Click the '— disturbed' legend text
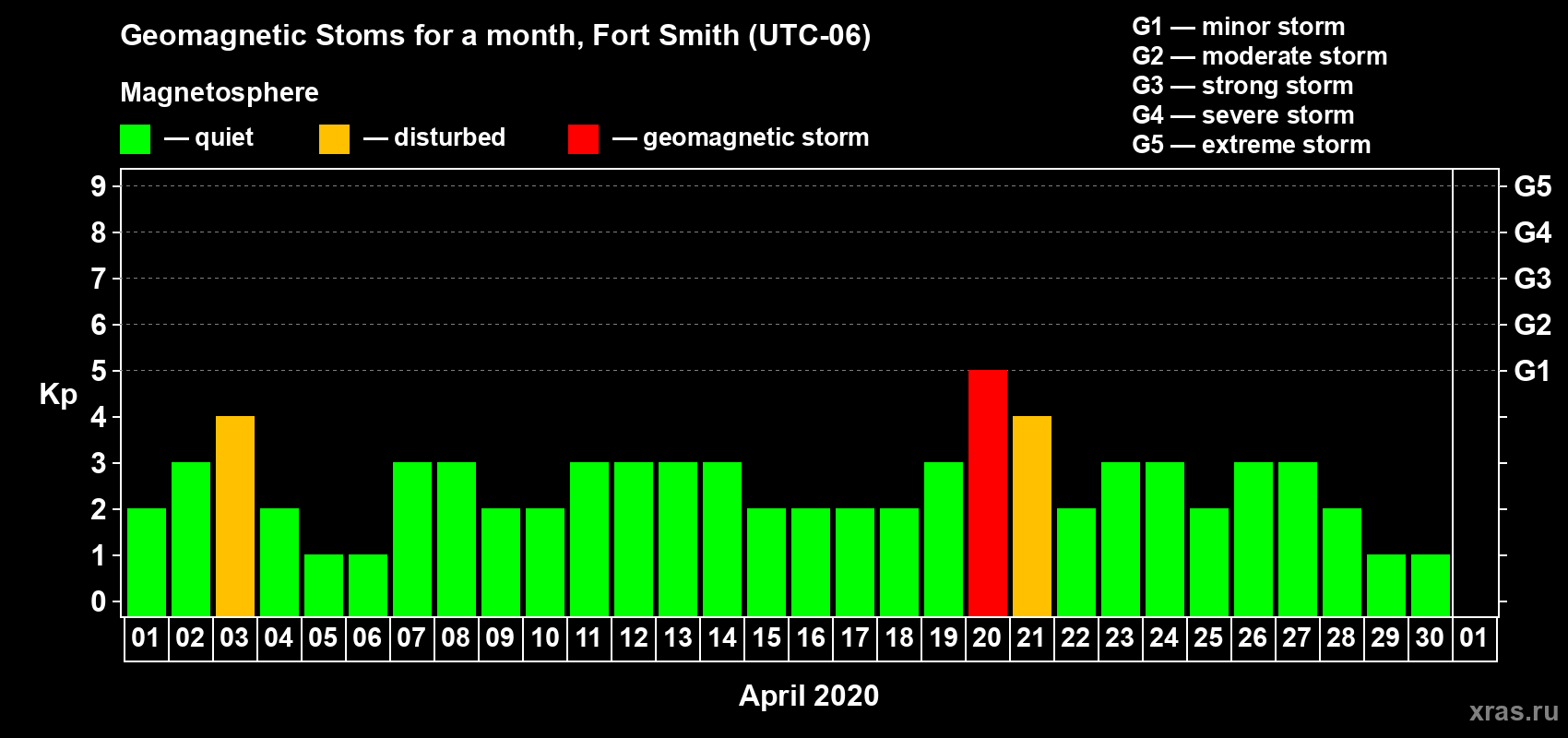Screen dimensions: 1568x738 click(434, 138)
